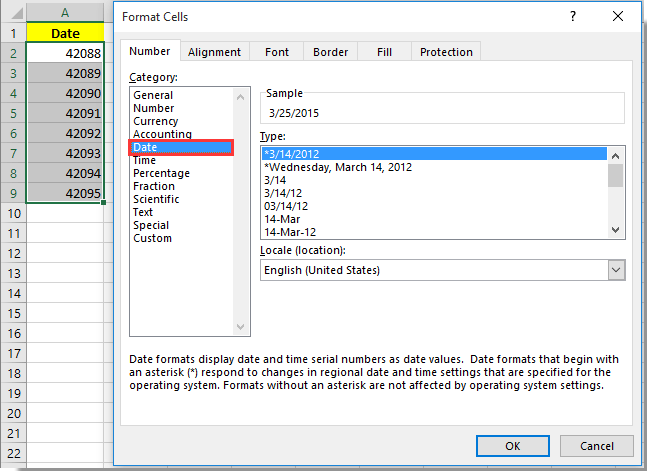Click the Category list scroll down arrow
Image resolution: width=647 pixels, height=471 pixels.
tap(241, 327)
